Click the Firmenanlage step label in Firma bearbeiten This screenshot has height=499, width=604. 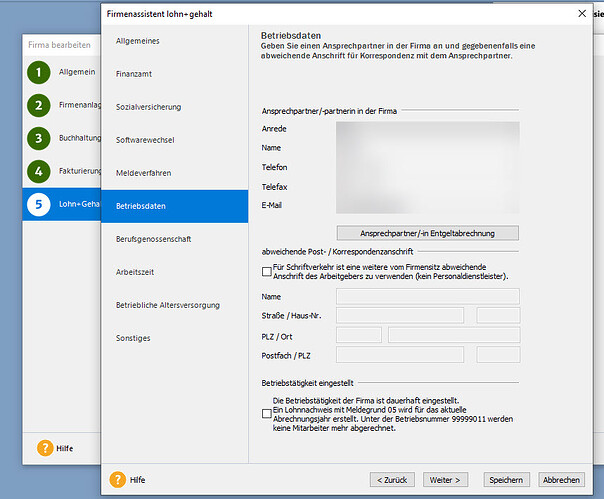80,105
